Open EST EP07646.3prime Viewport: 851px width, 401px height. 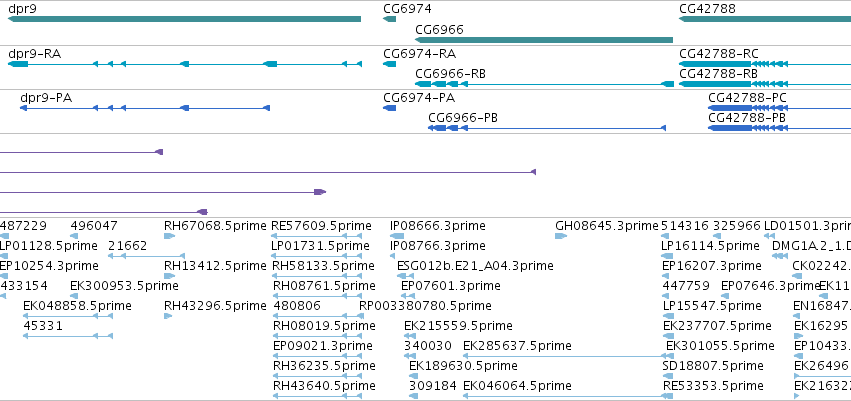click(770, 285)
